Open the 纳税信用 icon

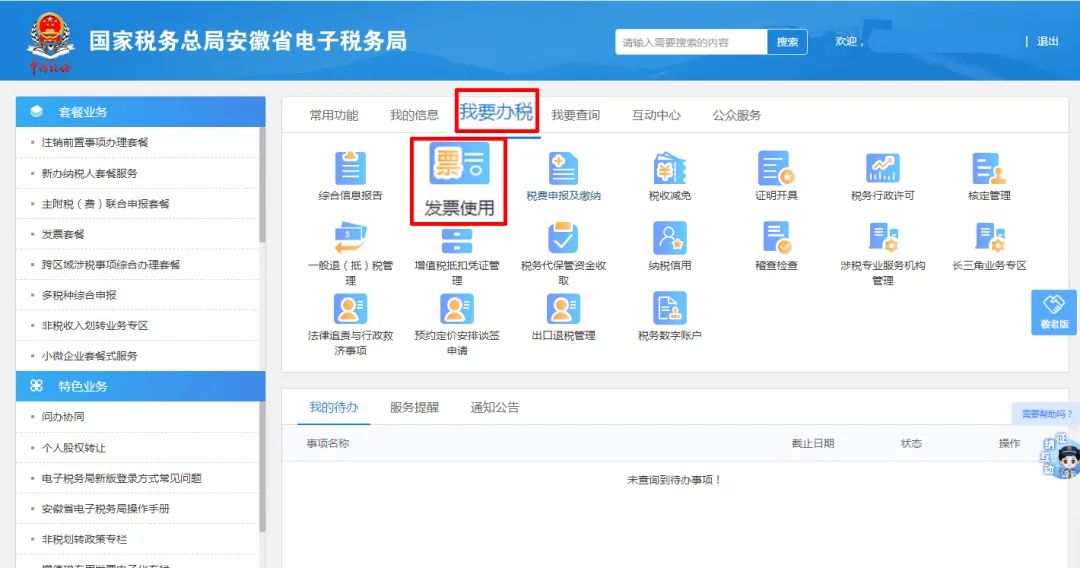click(669, 238)
